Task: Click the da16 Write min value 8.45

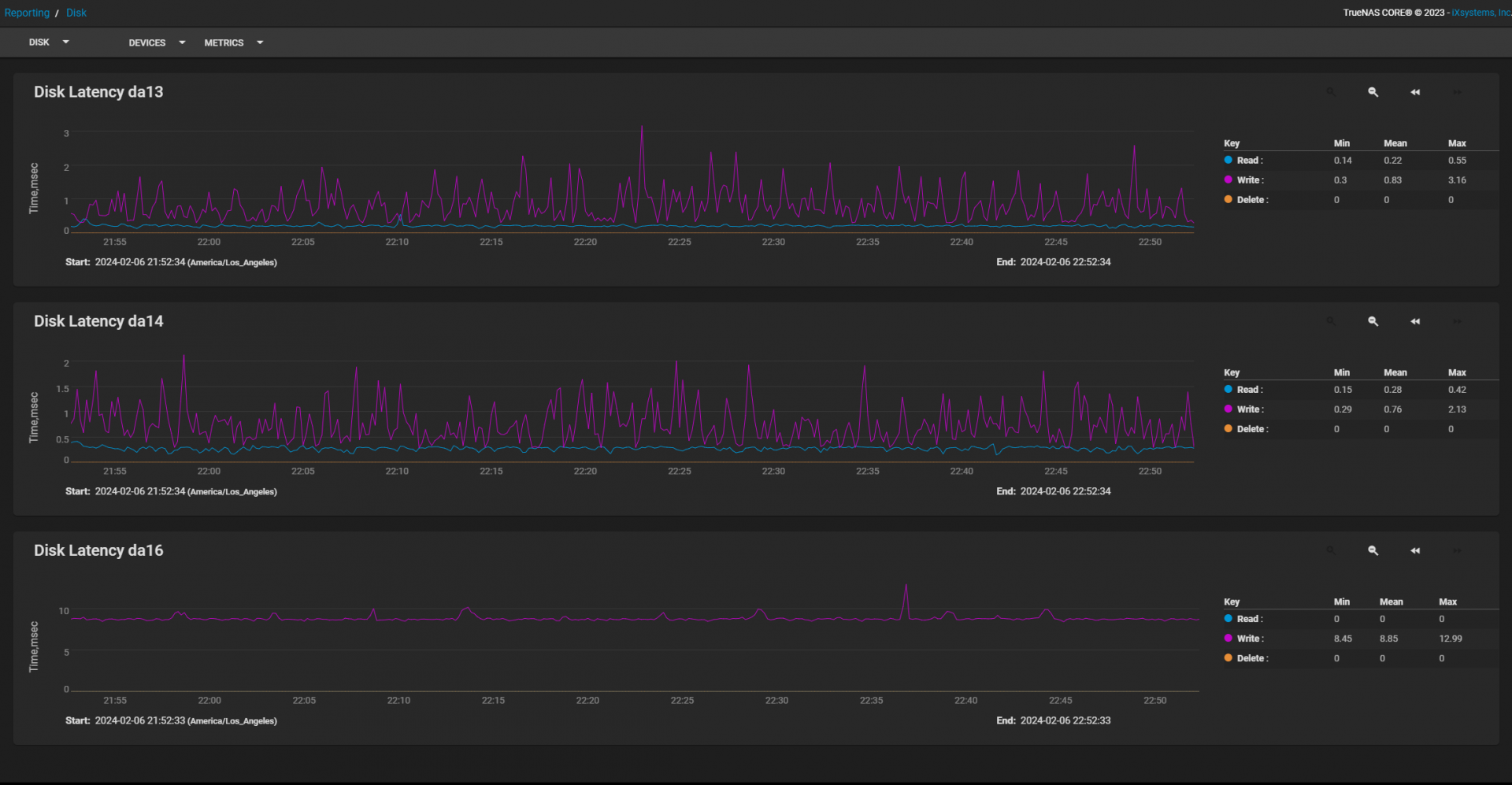Action: pos(1343,639)
